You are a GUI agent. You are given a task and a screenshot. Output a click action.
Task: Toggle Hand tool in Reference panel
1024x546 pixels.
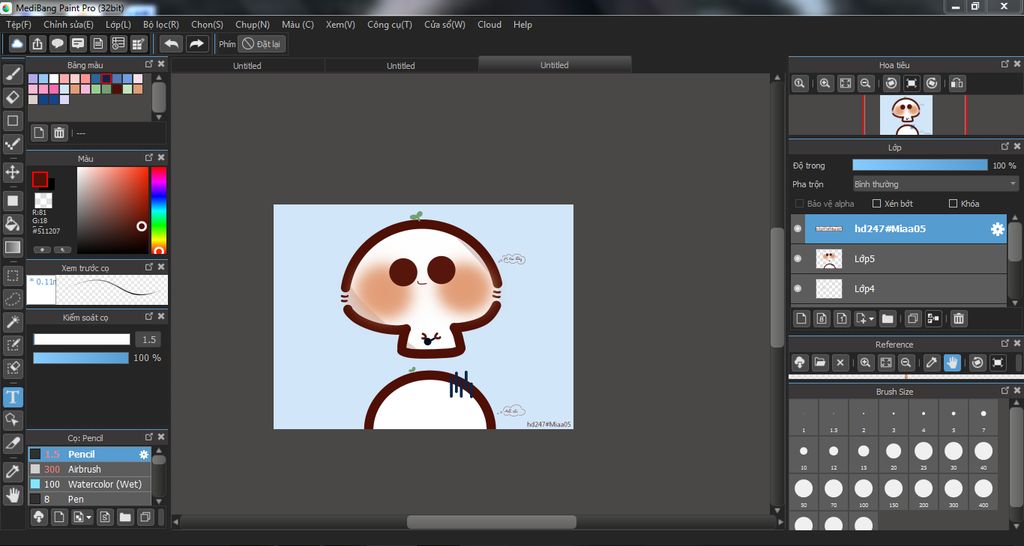click(952, 362)
